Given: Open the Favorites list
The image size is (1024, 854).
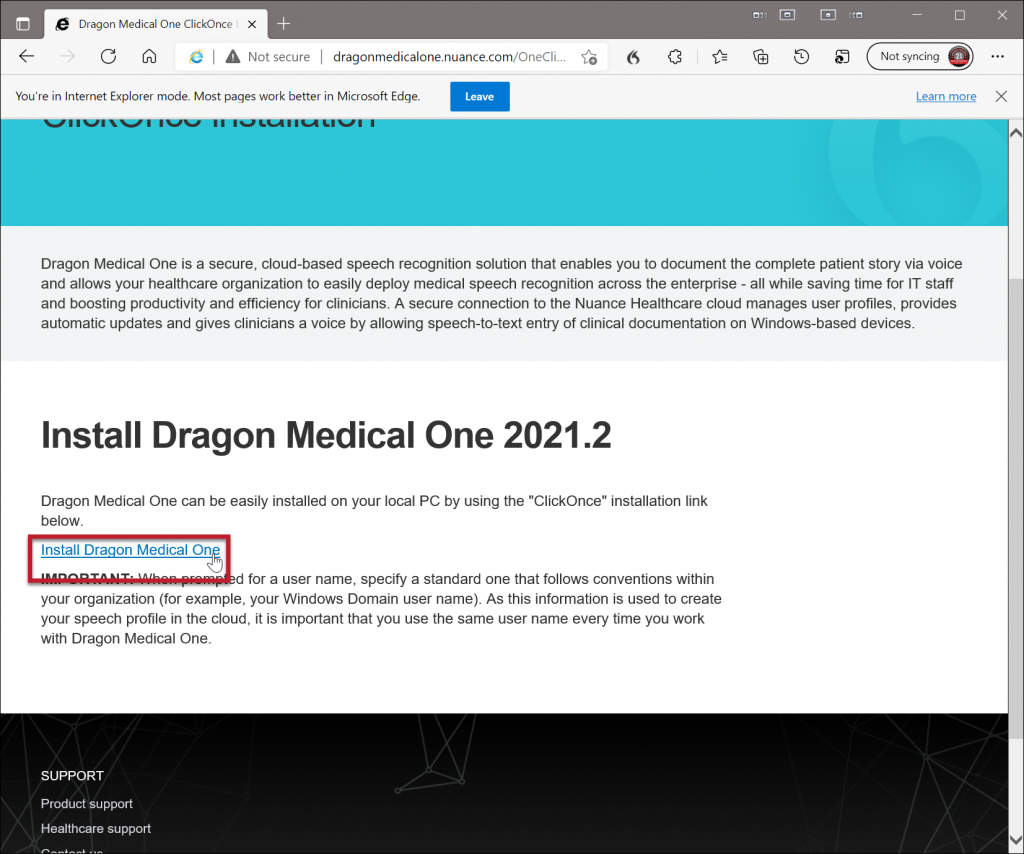Looking at the screenshot, I should 720,57.
